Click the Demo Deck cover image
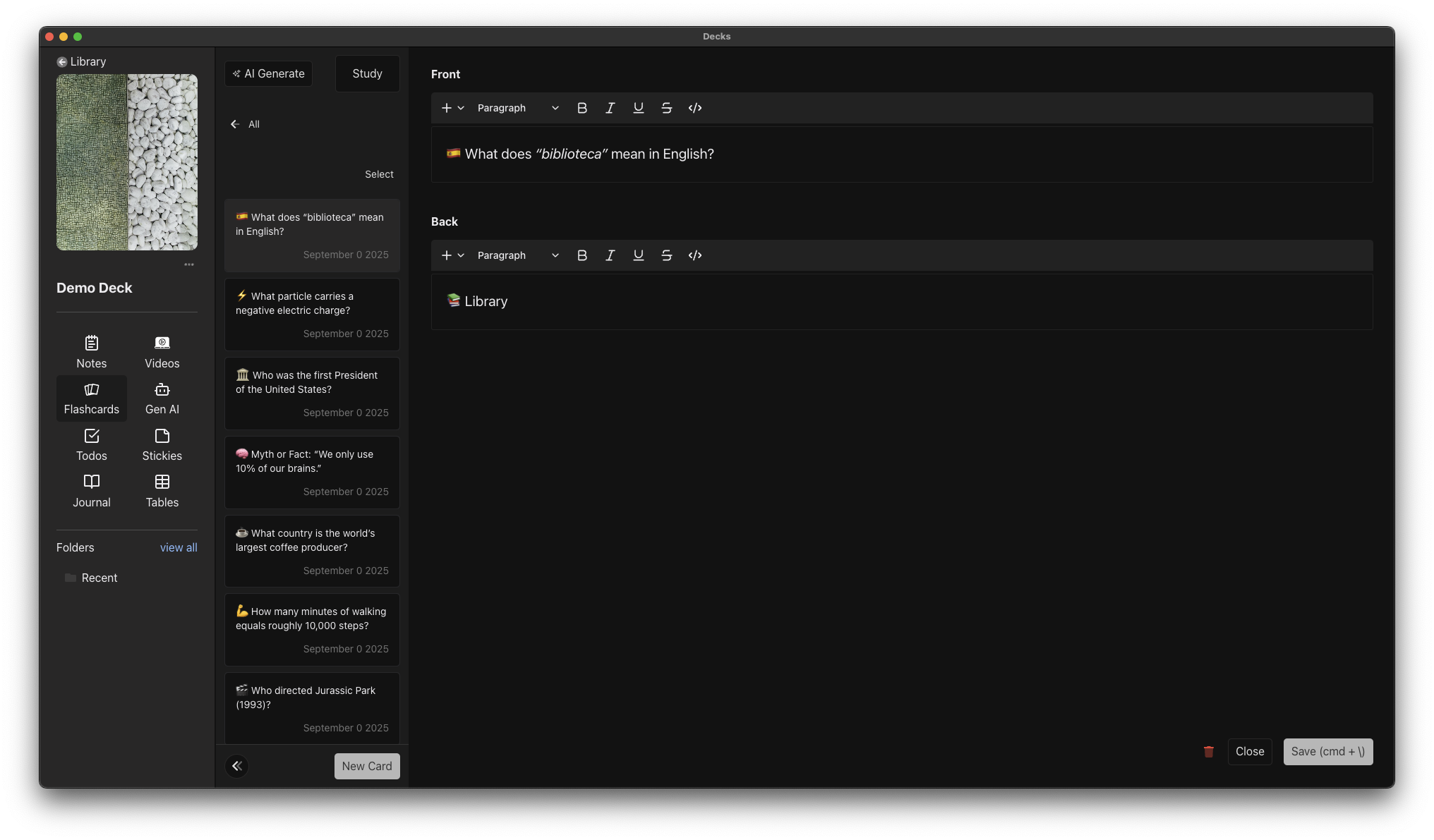The image size is (1434, 840). (x=127, y=162)
